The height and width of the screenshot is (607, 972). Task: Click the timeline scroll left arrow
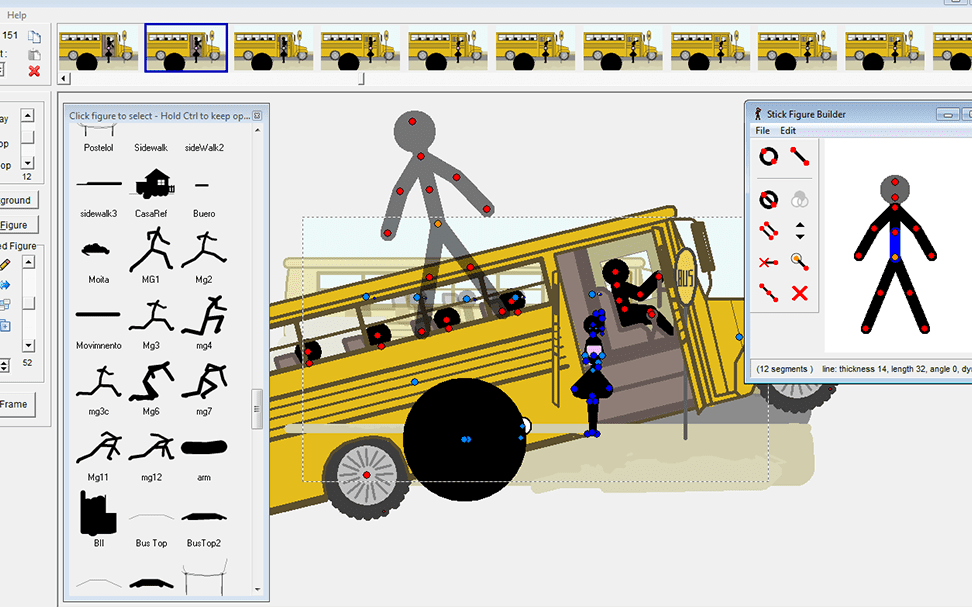(x=64, y=78)
